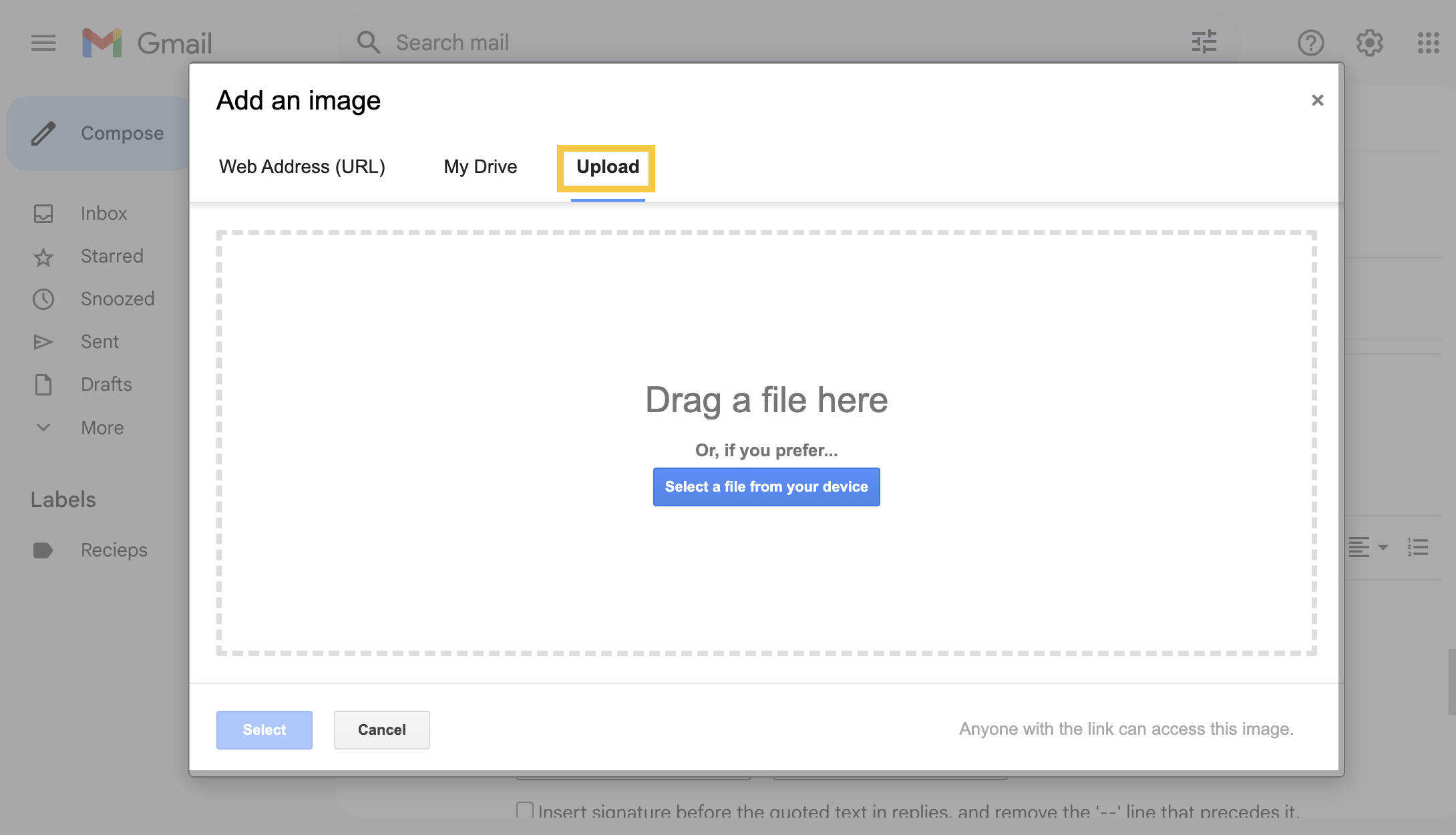Expand the Labels section

click(x=63, y=498)
